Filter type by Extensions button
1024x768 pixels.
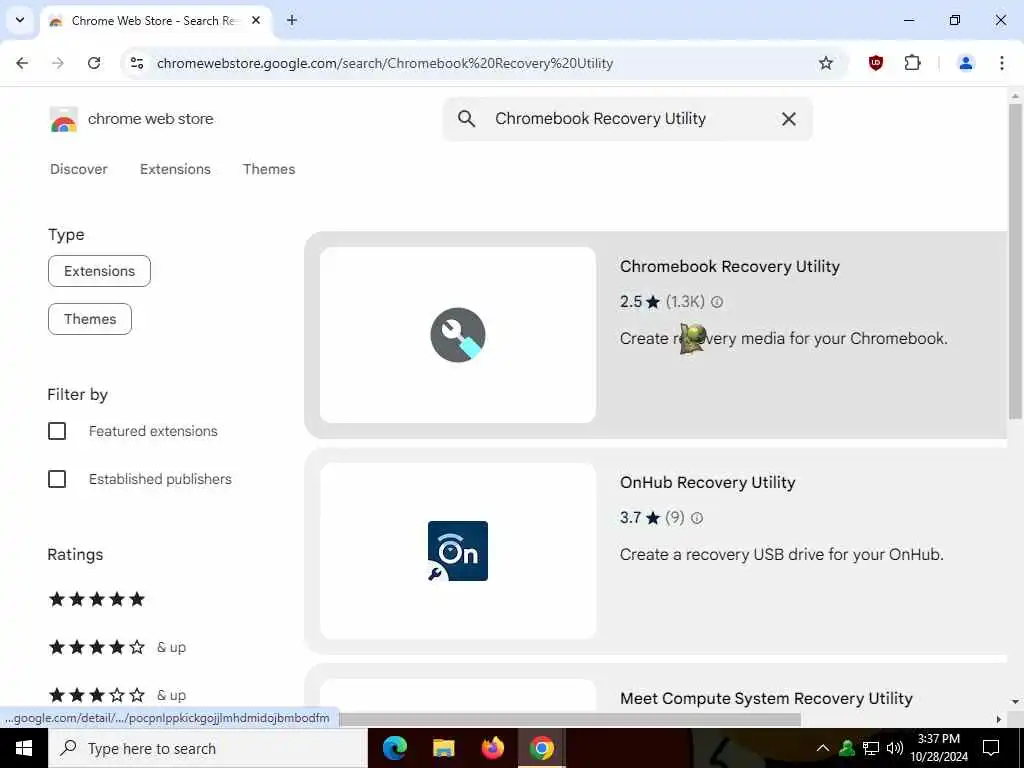coord(99,271)
